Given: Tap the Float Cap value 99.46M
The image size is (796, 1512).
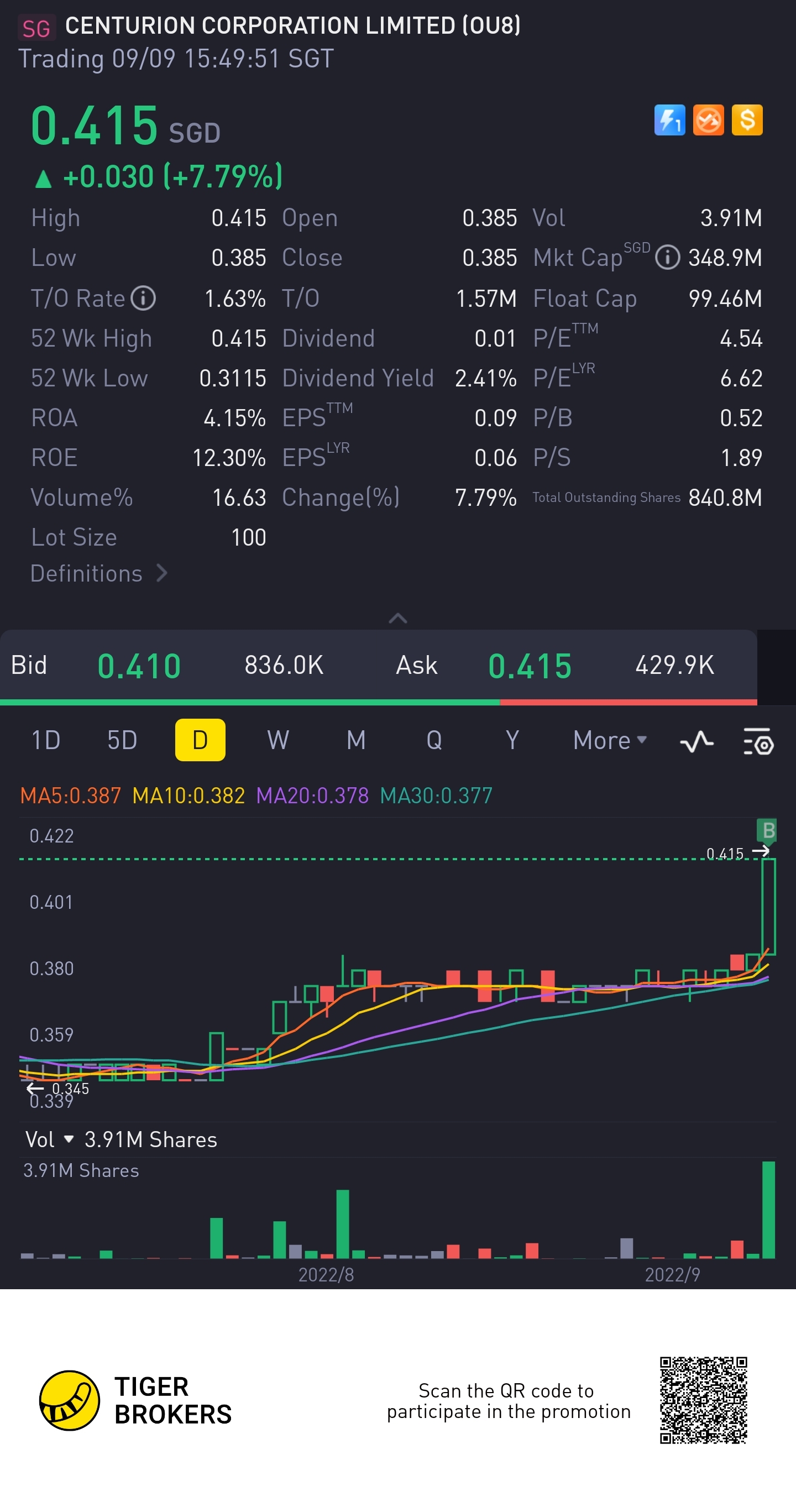Looking at the screenshot, I should click(726, 299).
